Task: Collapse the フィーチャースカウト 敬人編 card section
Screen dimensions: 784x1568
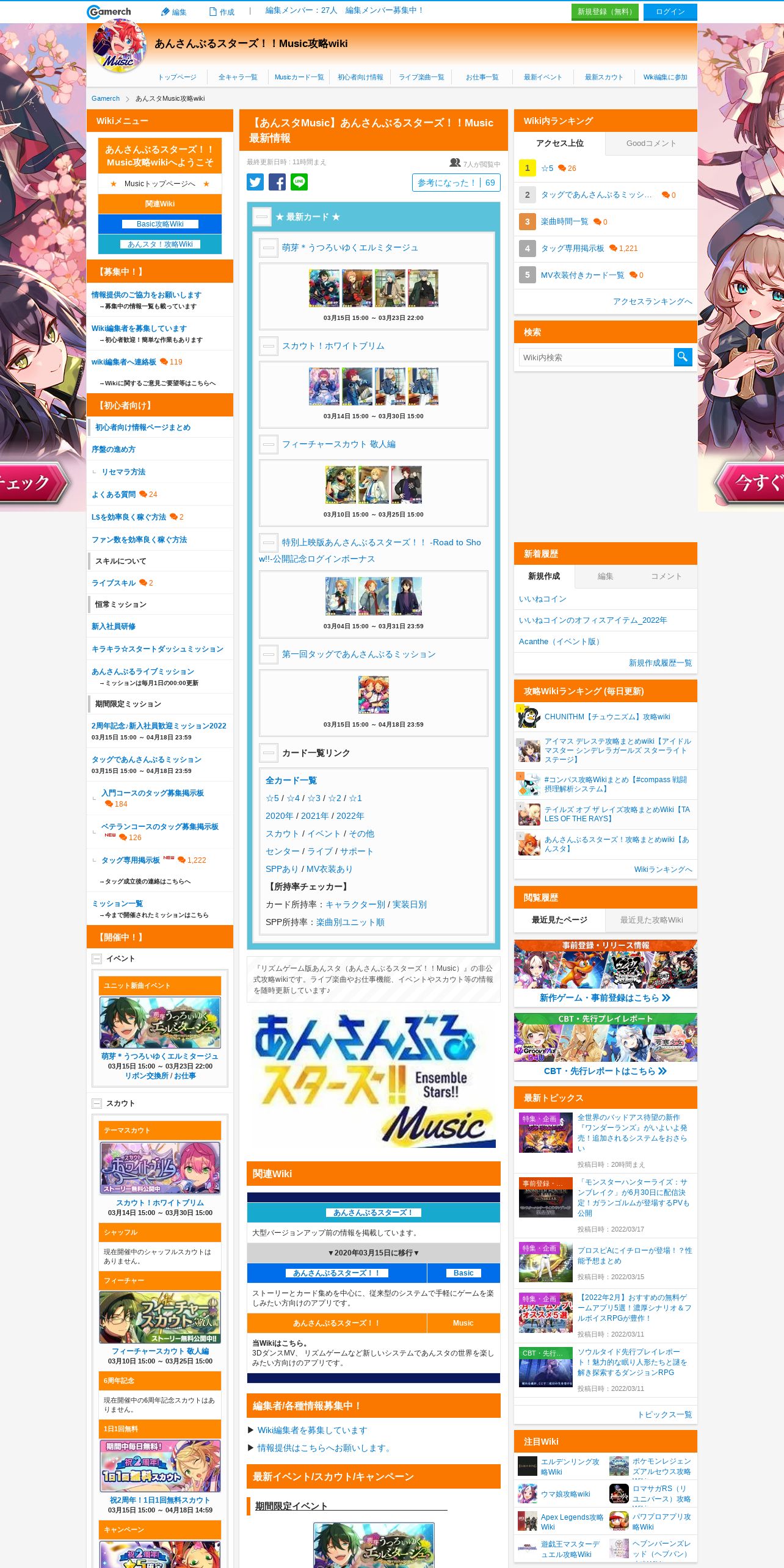Action: (269, 444)
